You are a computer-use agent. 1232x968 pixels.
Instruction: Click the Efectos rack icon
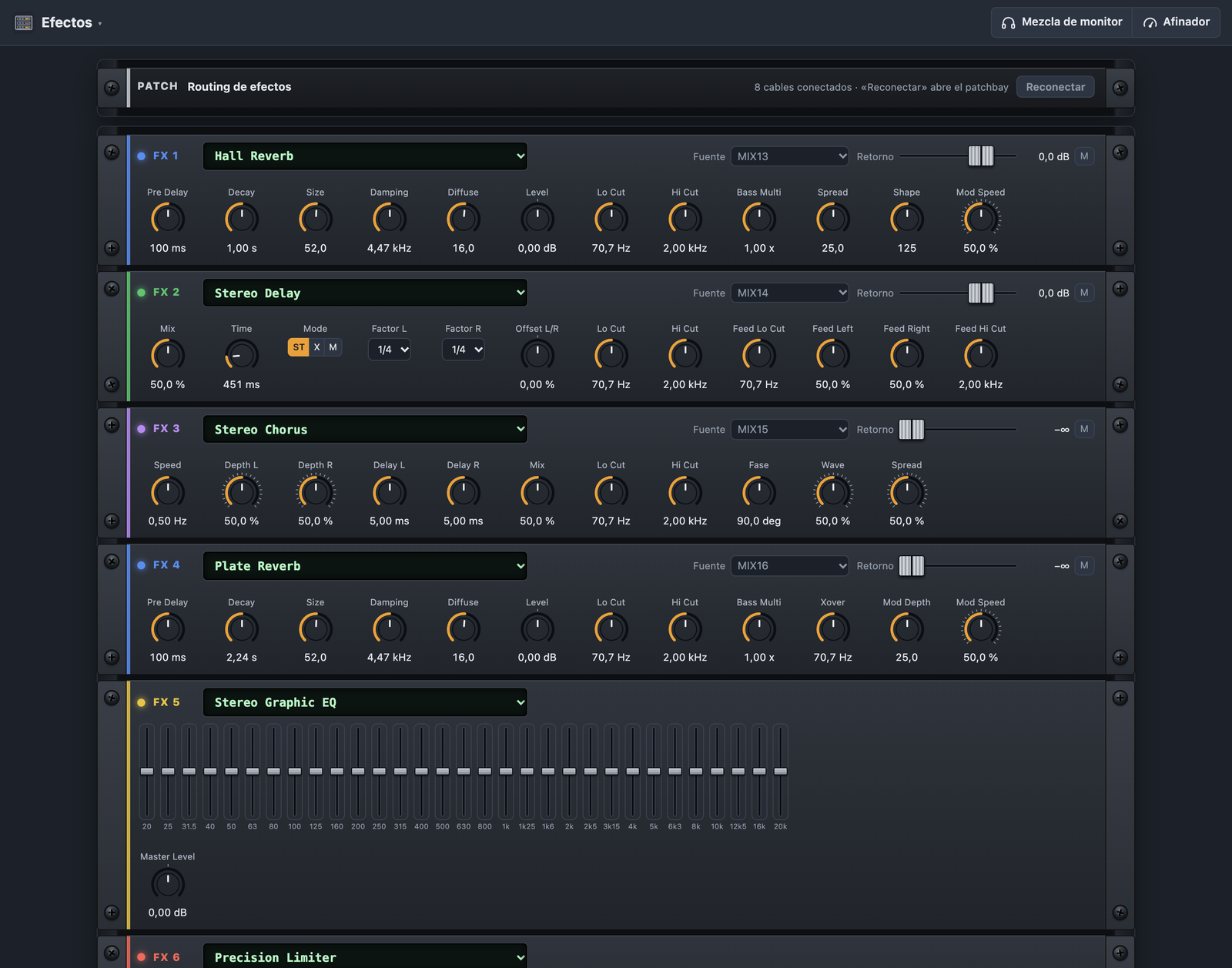point(24,22)
